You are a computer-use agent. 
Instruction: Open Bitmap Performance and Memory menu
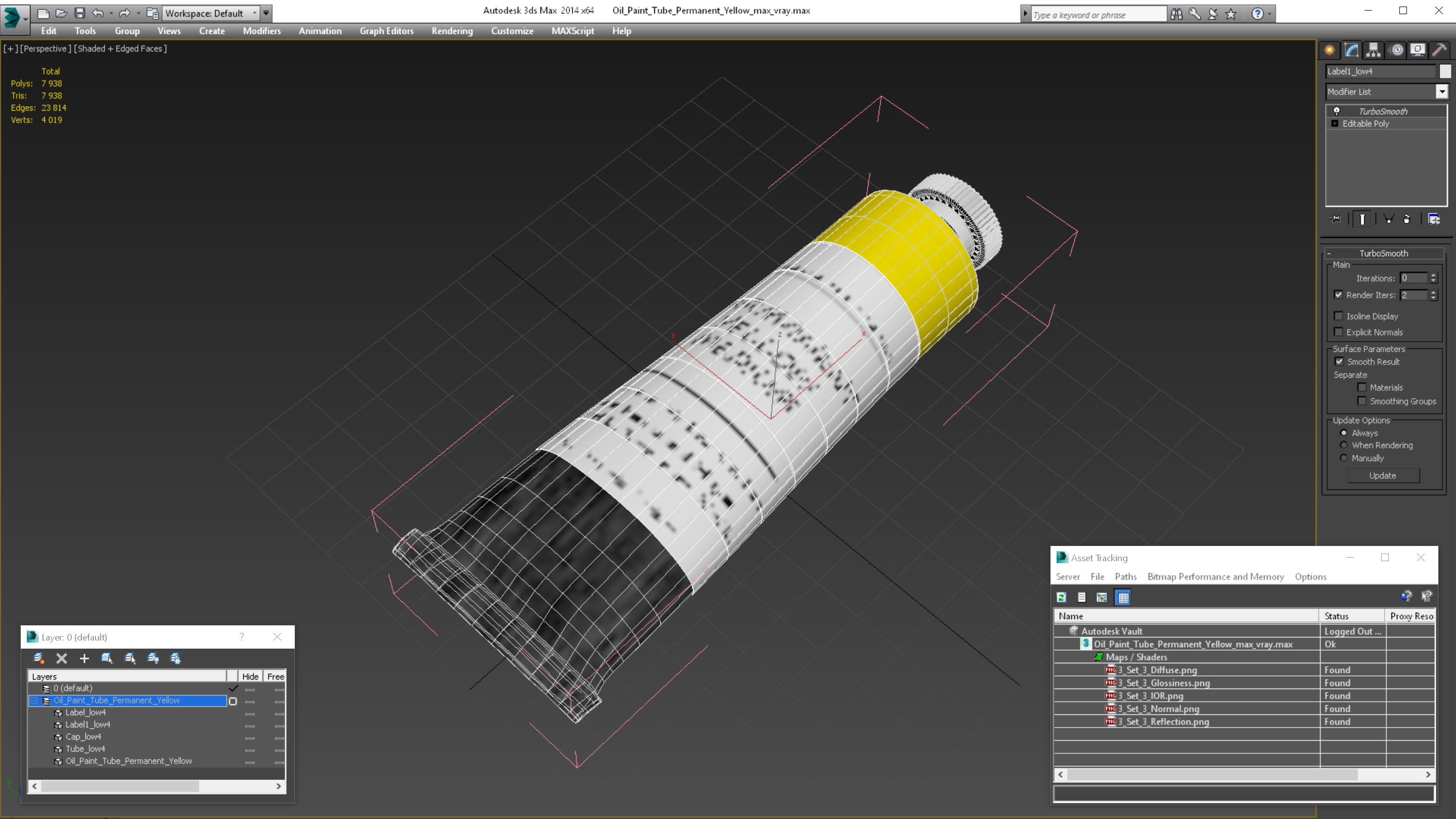[x=1215, y=576]
